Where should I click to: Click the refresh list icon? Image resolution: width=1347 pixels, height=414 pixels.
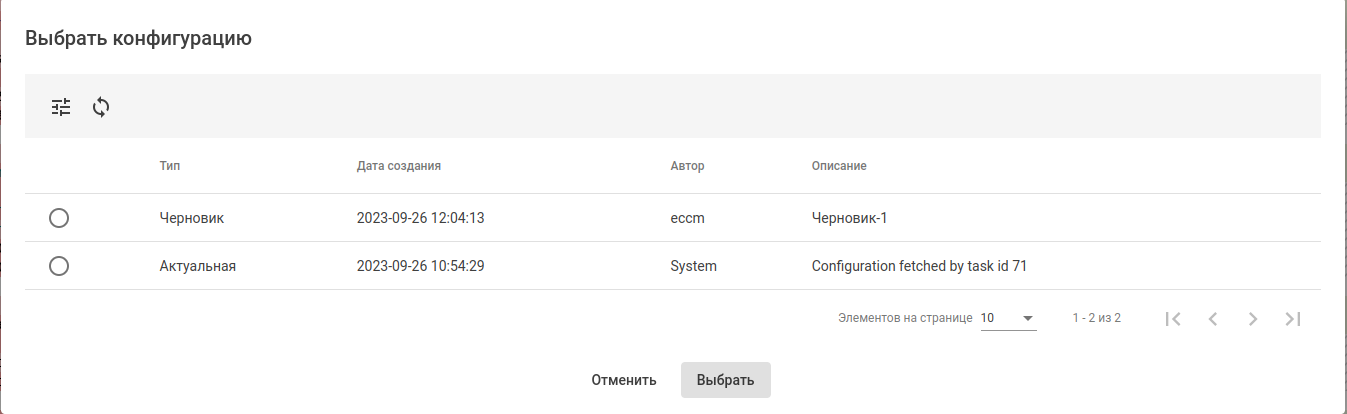point(101,107)
